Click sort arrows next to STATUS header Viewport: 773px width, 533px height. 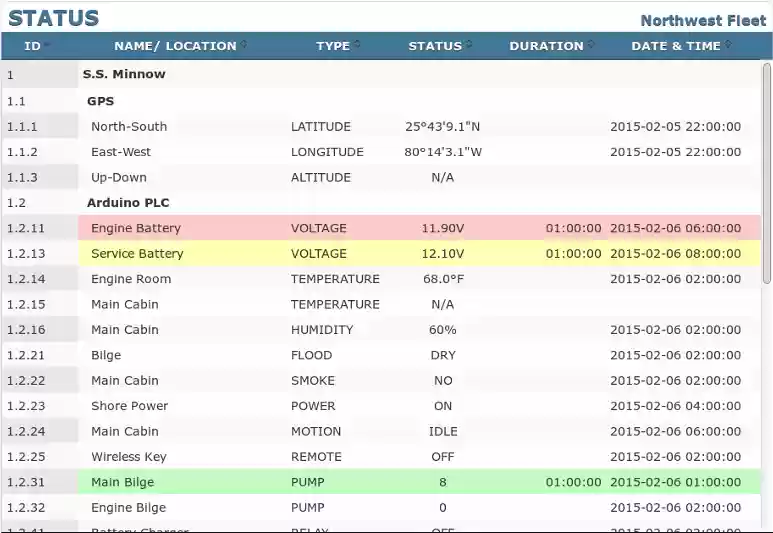469,45
